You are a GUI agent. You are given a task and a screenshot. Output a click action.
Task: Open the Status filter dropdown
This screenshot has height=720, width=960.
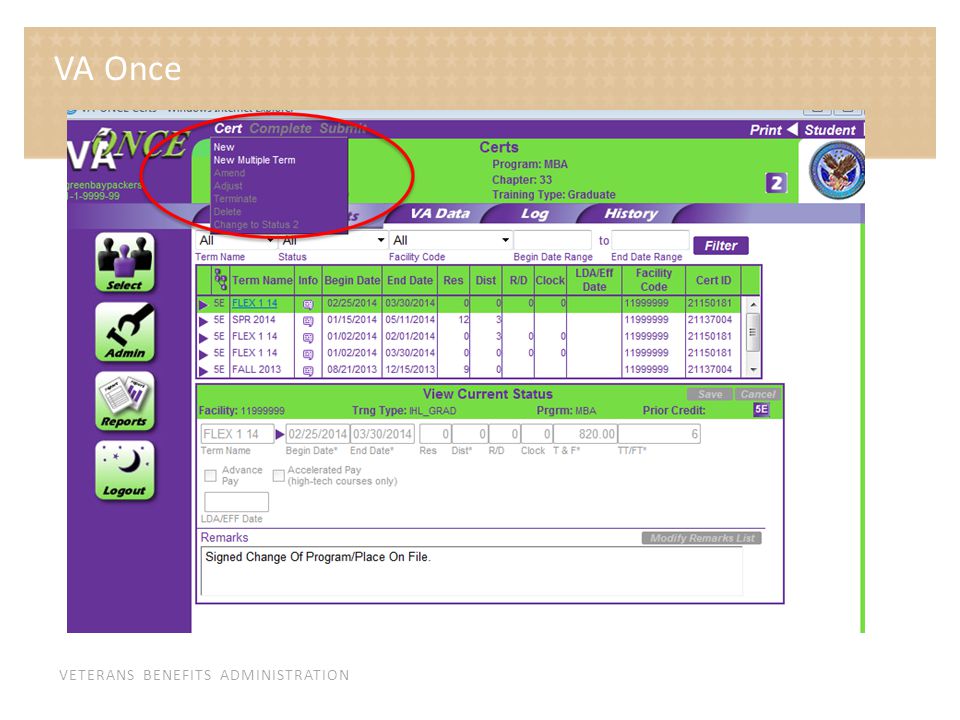[x=381, y=240]
